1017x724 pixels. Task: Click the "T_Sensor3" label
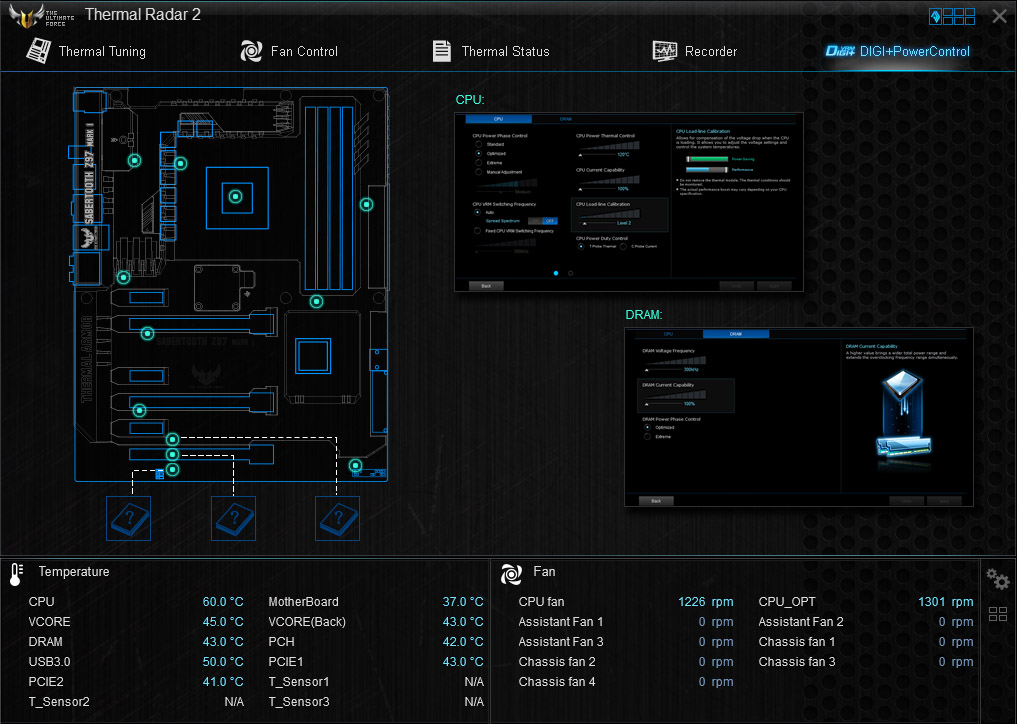click(299, 702)
